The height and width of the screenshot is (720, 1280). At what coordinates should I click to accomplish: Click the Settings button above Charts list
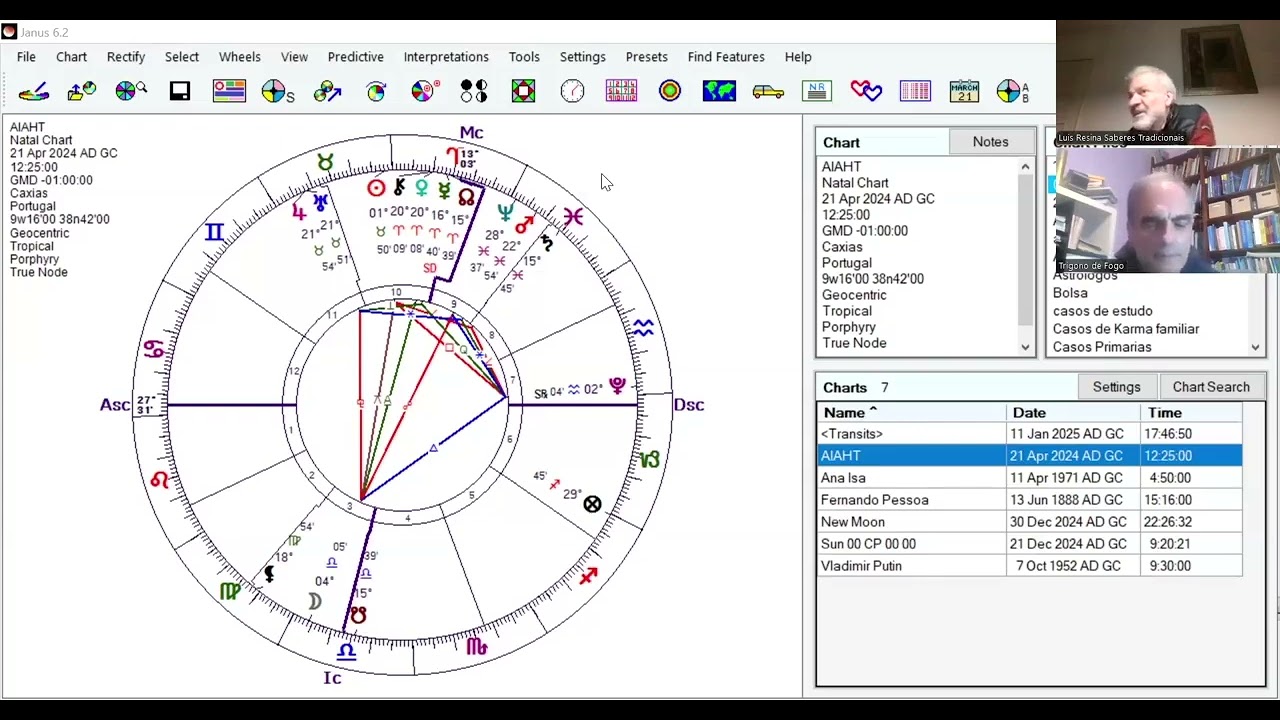[x=1116, y=387]
